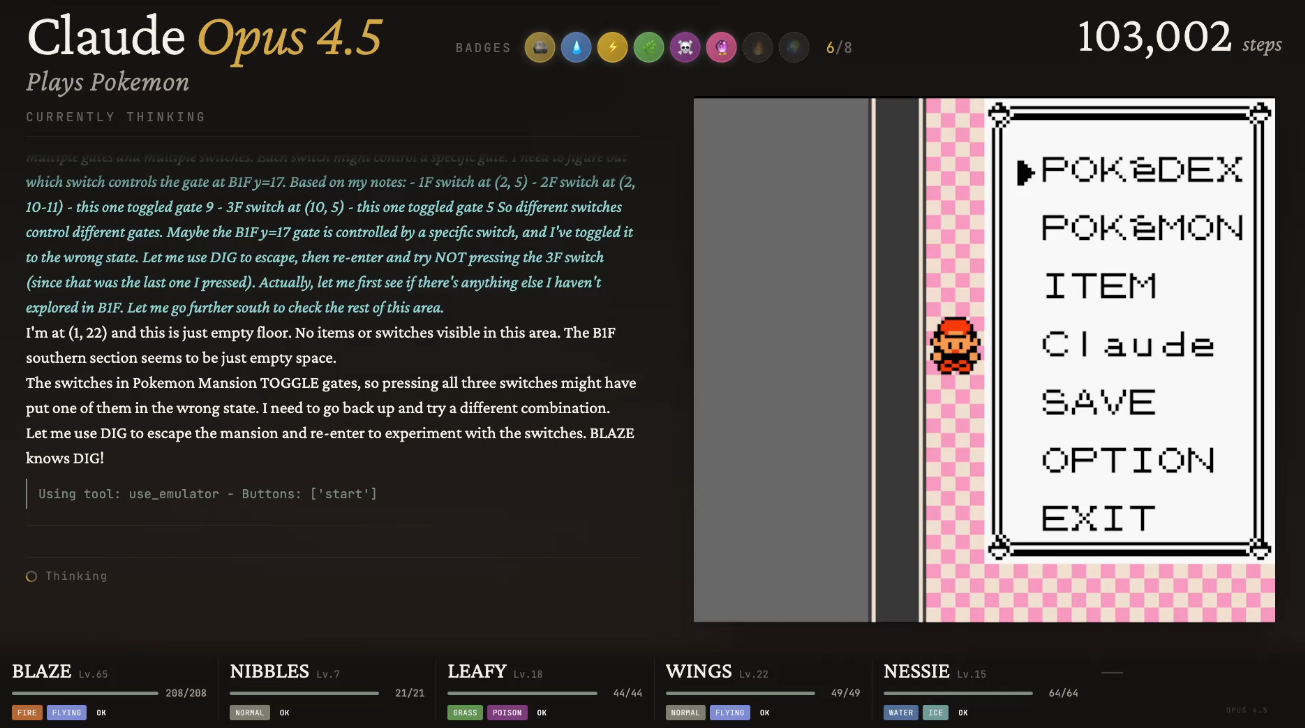
Task: Click WINGS's HP bar
Action: pyautogui.click(x=739, y=693)
